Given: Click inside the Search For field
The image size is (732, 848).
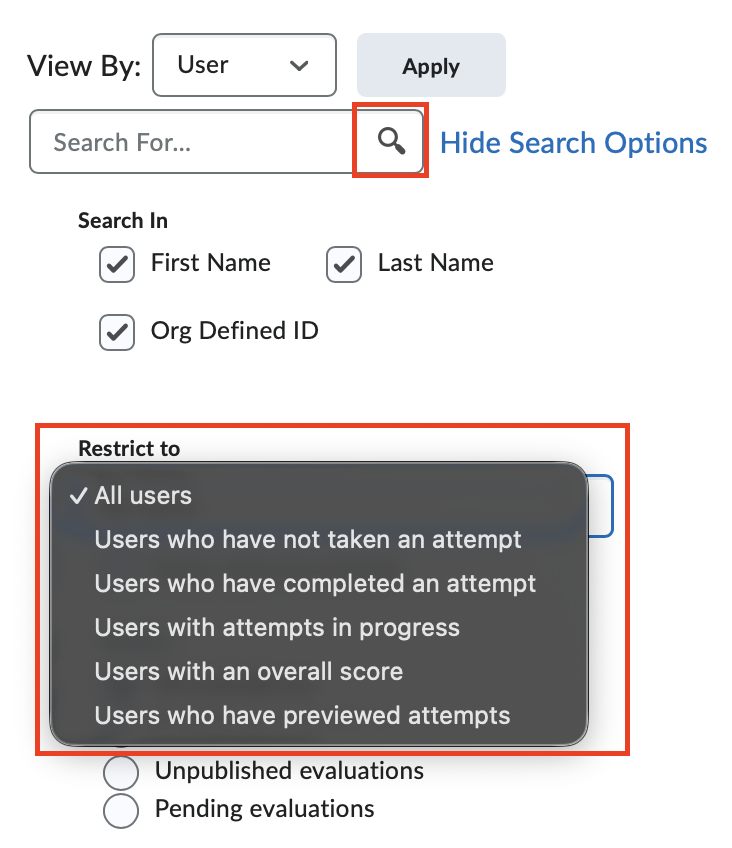Looking at the screenshot, I should tap(190, 141).
